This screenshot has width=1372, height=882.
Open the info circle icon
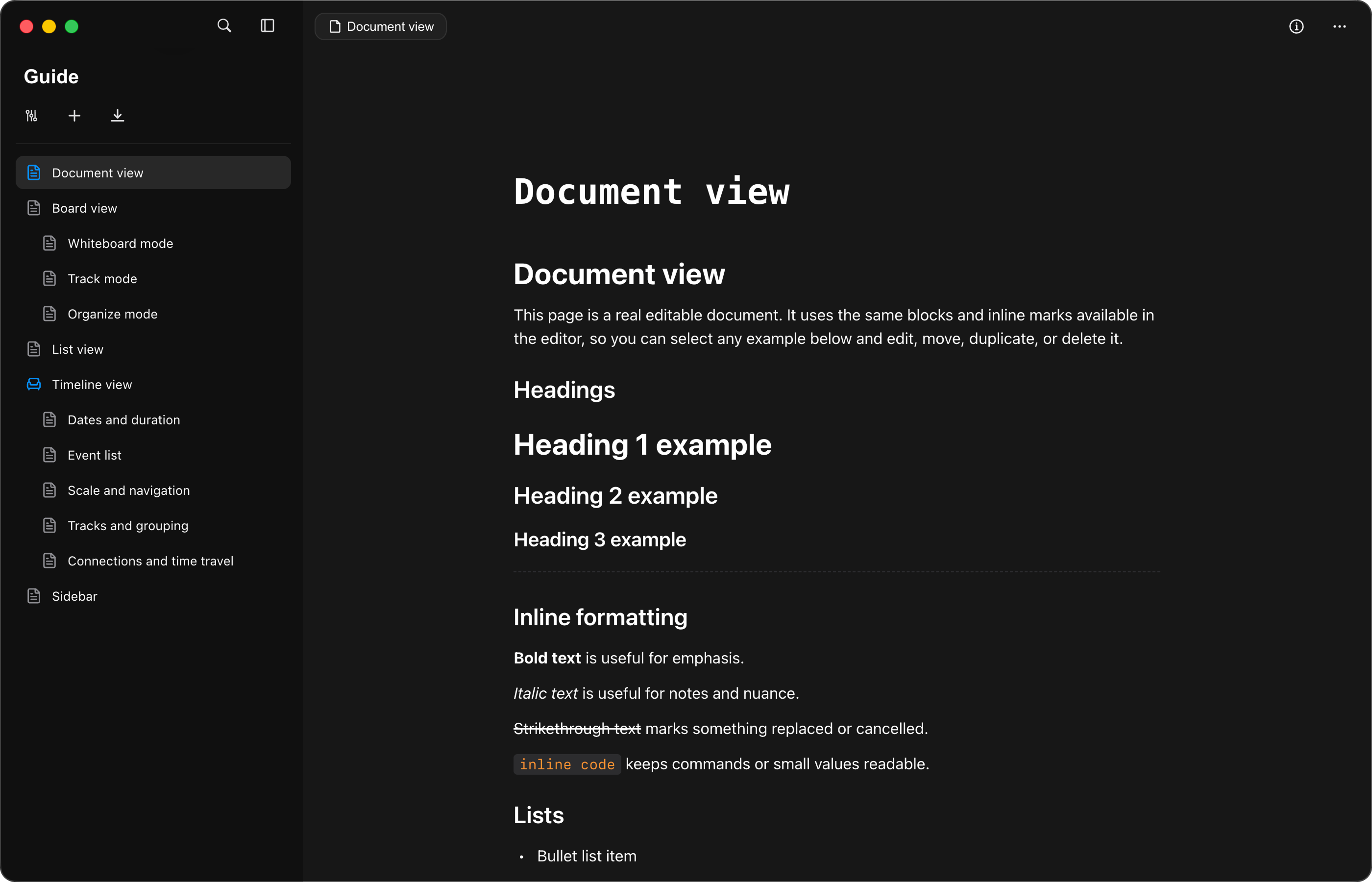[x=1297, y=26]
